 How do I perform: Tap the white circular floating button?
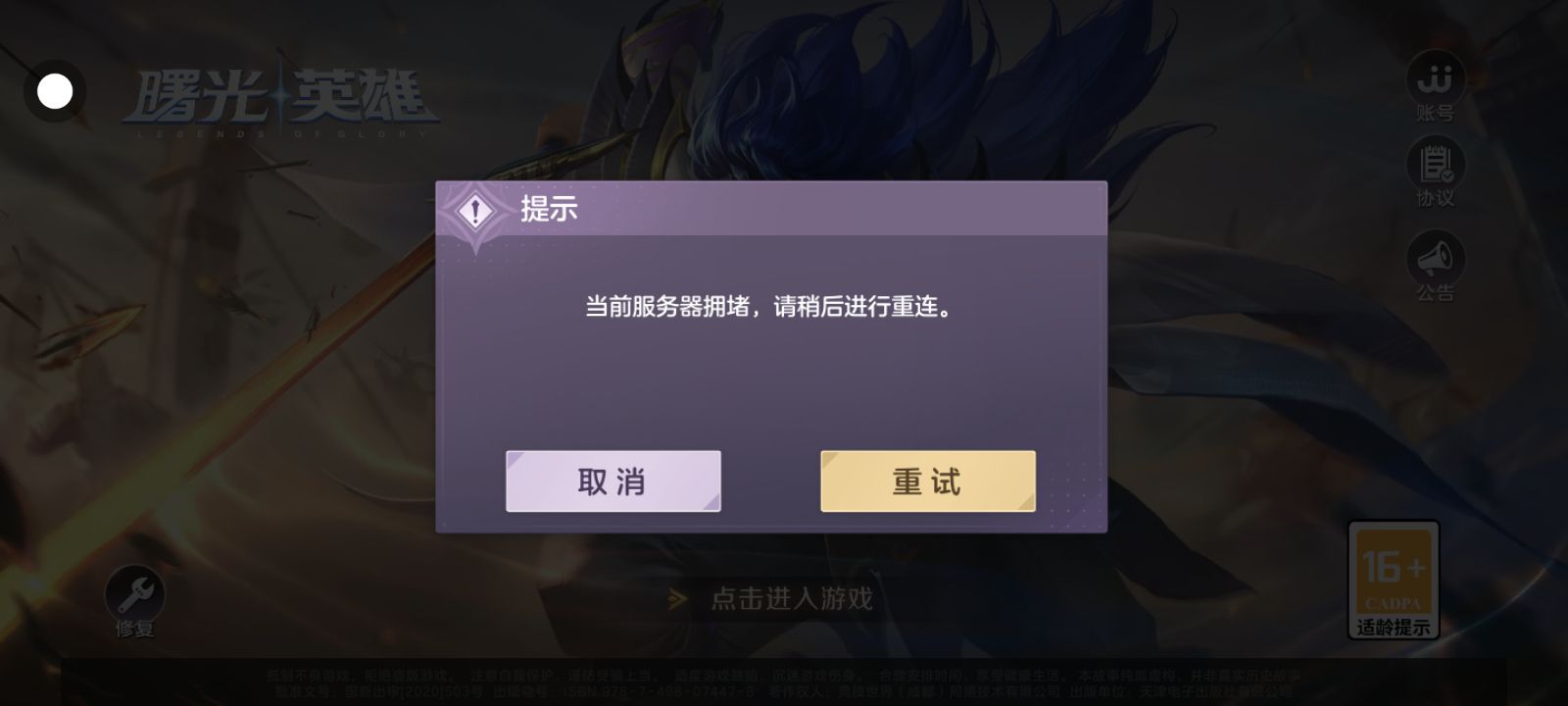pos(55,92)
